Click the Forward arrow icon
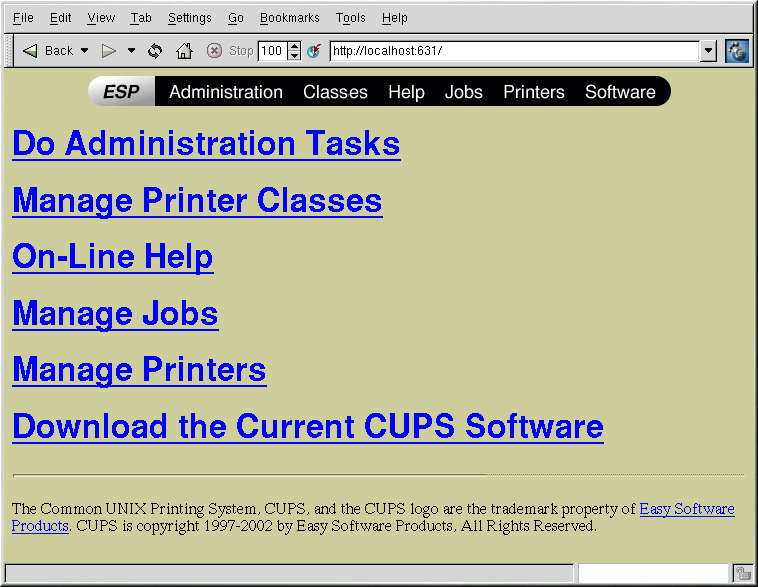Viewport: 758px width, 587px height. tap(109, 51)
